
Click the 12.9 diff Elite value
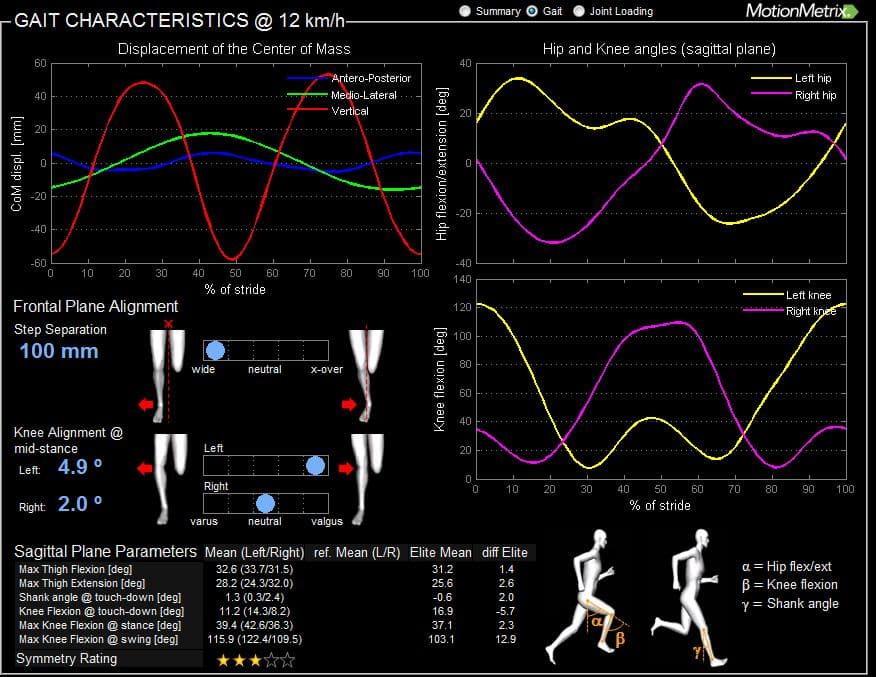(x=506, y=639)
